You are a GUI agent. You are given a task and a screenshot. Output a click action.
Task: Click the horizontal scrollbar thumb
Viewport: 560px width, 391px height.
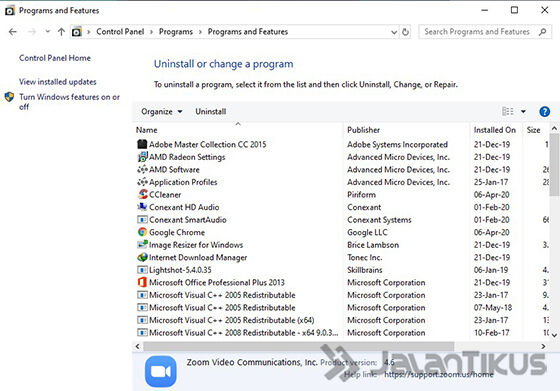[299, 346]
